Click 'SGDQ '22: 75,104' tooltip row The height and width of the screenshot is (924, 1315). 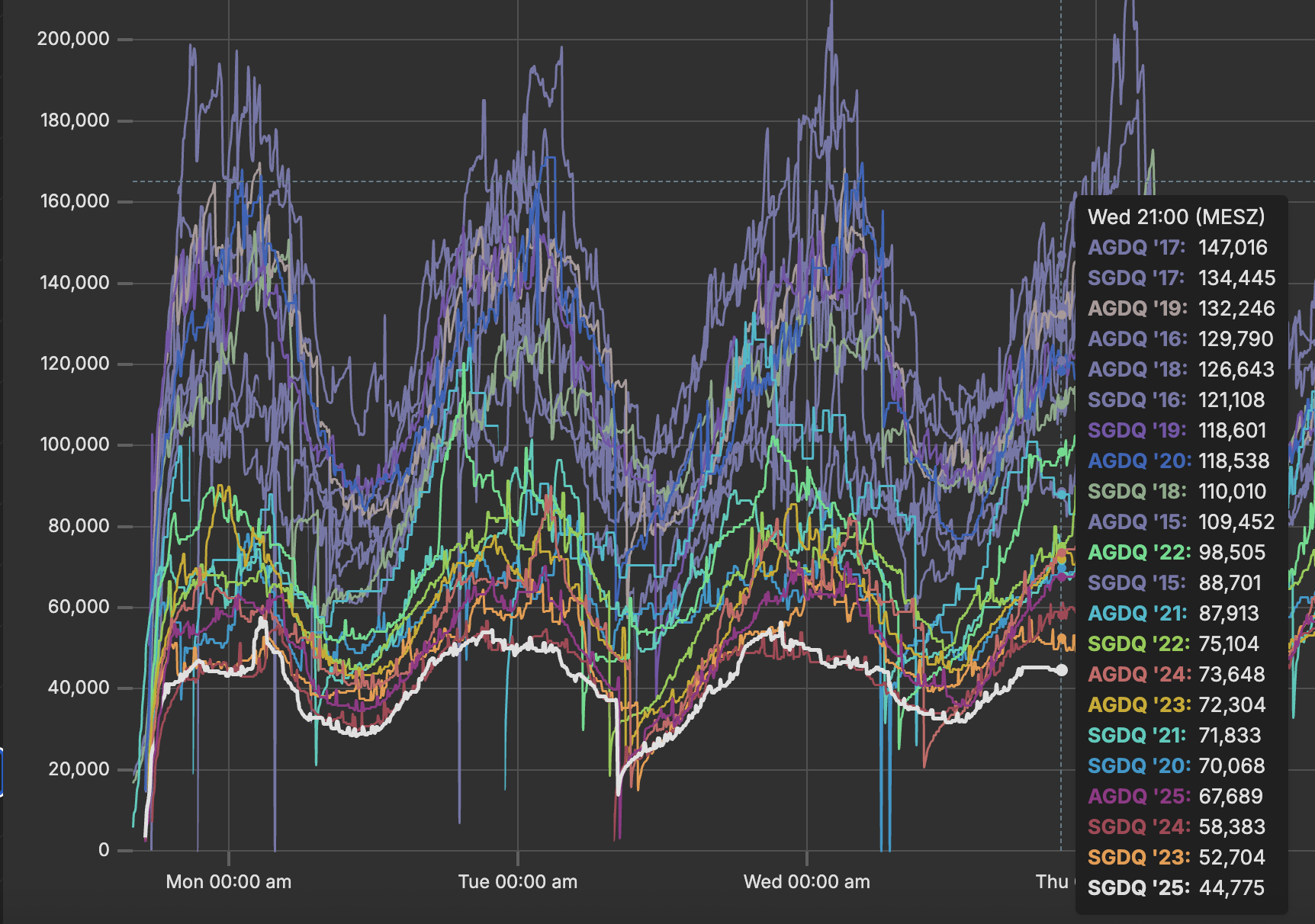click(x=1174, y=644)
